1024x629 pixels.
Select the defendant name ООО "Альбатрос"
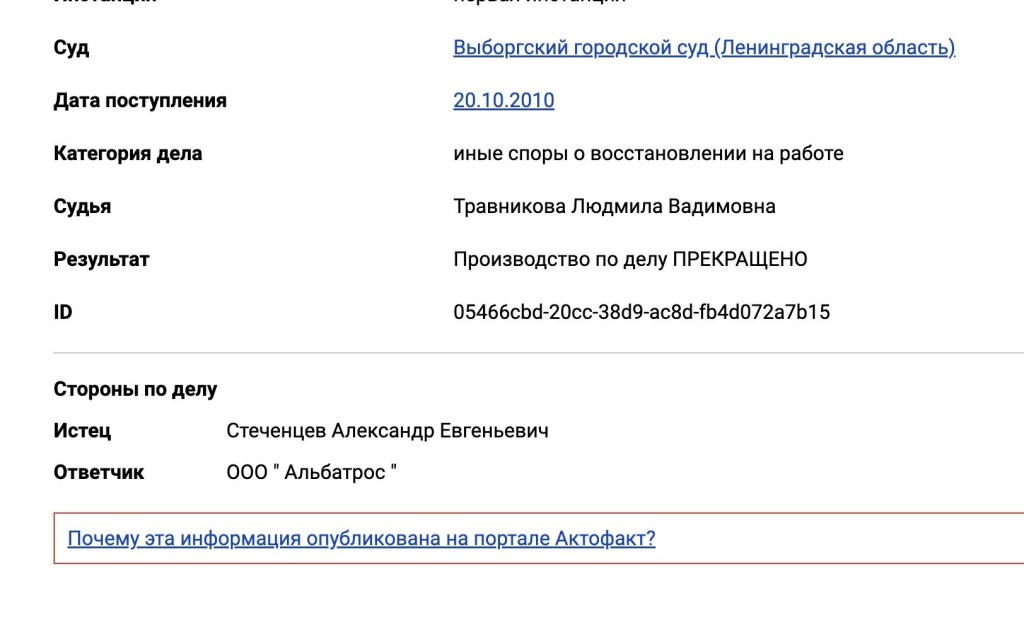pos(312,473)
